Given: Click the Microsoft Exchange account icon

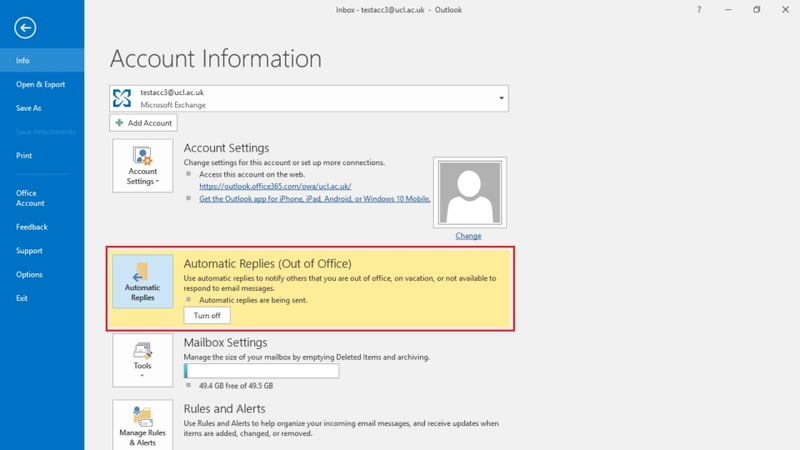Looking at the screenshot, I should 122,98.
